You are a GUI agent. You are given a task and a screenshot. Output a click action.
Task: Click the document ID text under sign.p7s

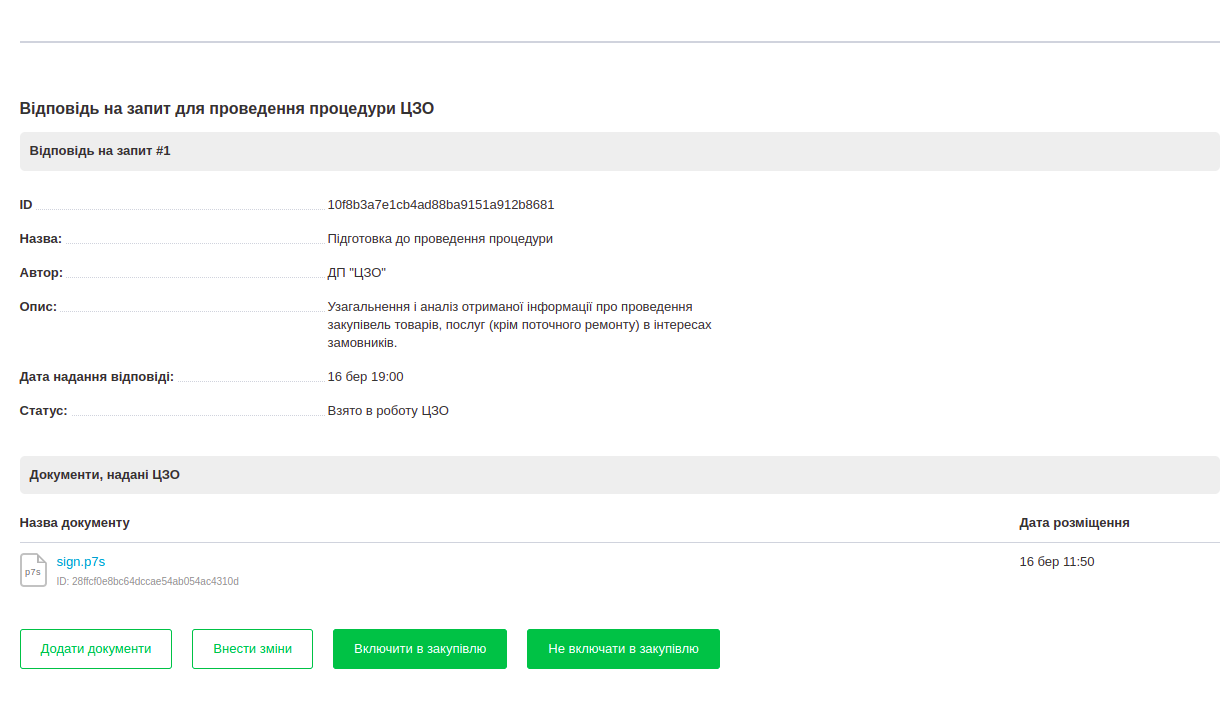click(148, 581)
